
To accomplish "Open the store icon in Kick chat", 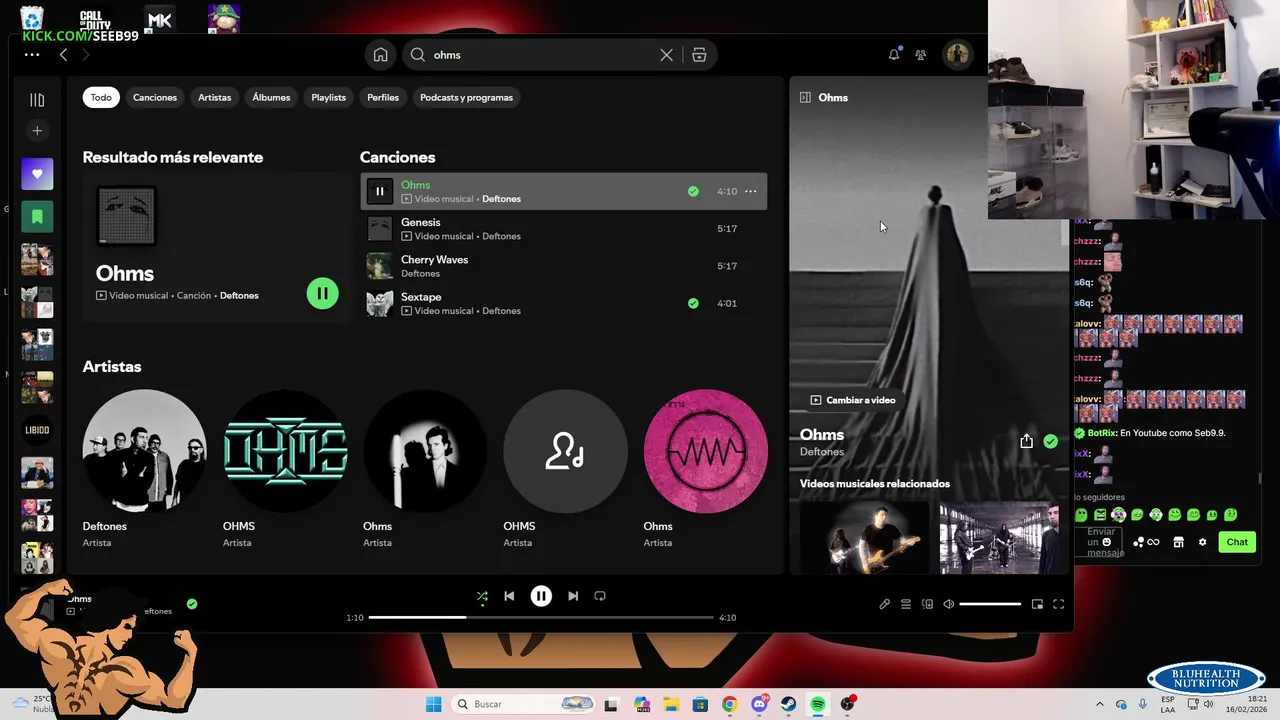I will (x=1178, y=542).
